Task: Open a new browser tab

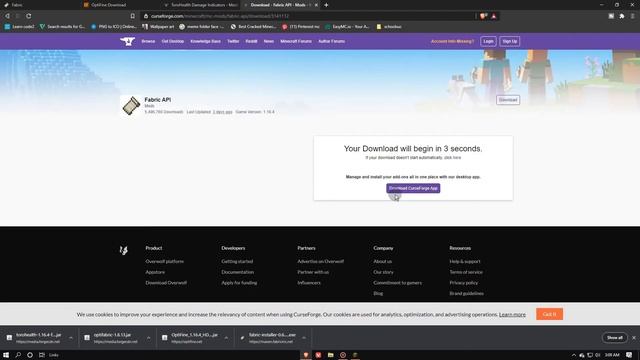Action: click(x=326, y=5)
